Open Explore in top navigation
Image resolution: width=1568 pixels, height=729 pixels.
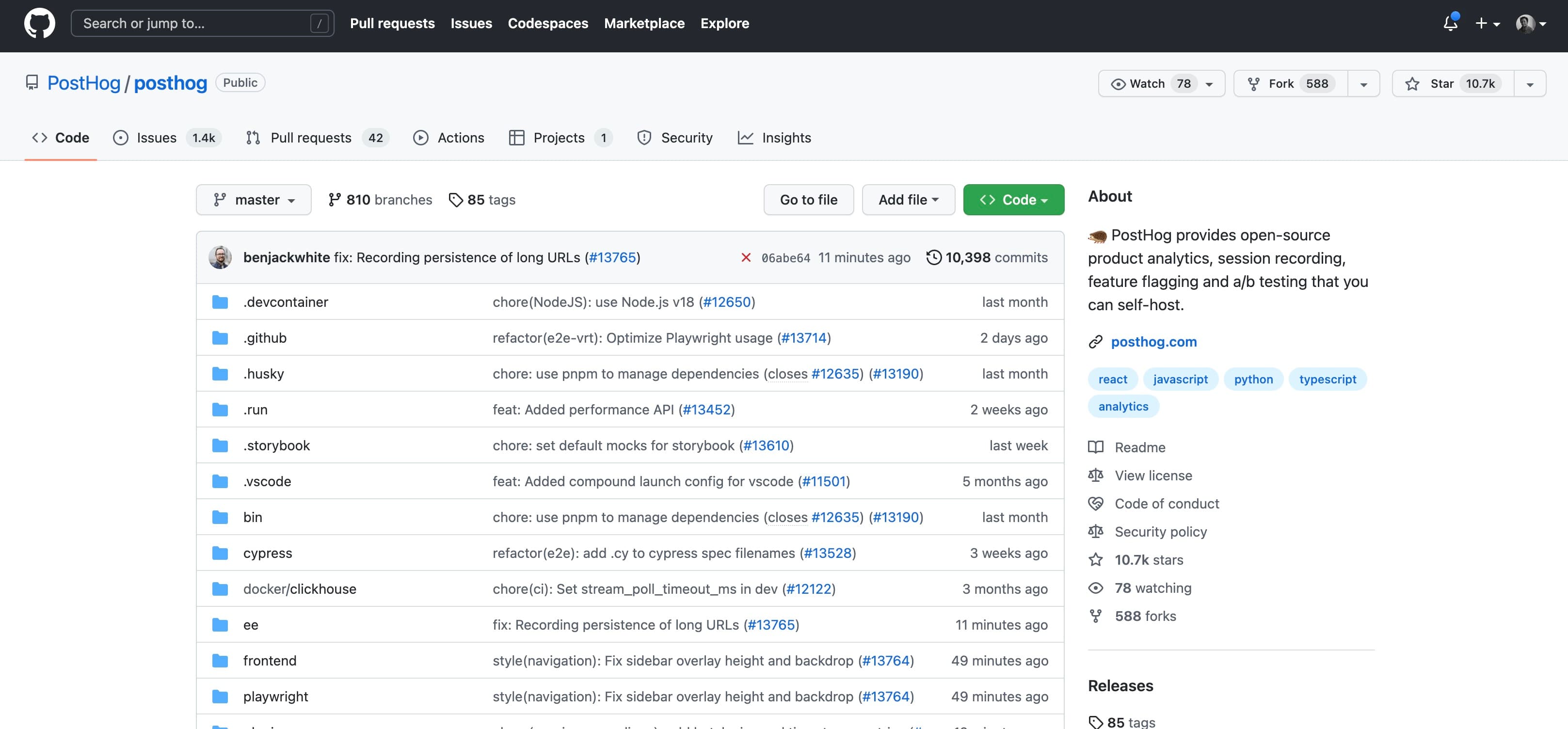(x=724, y=23)
